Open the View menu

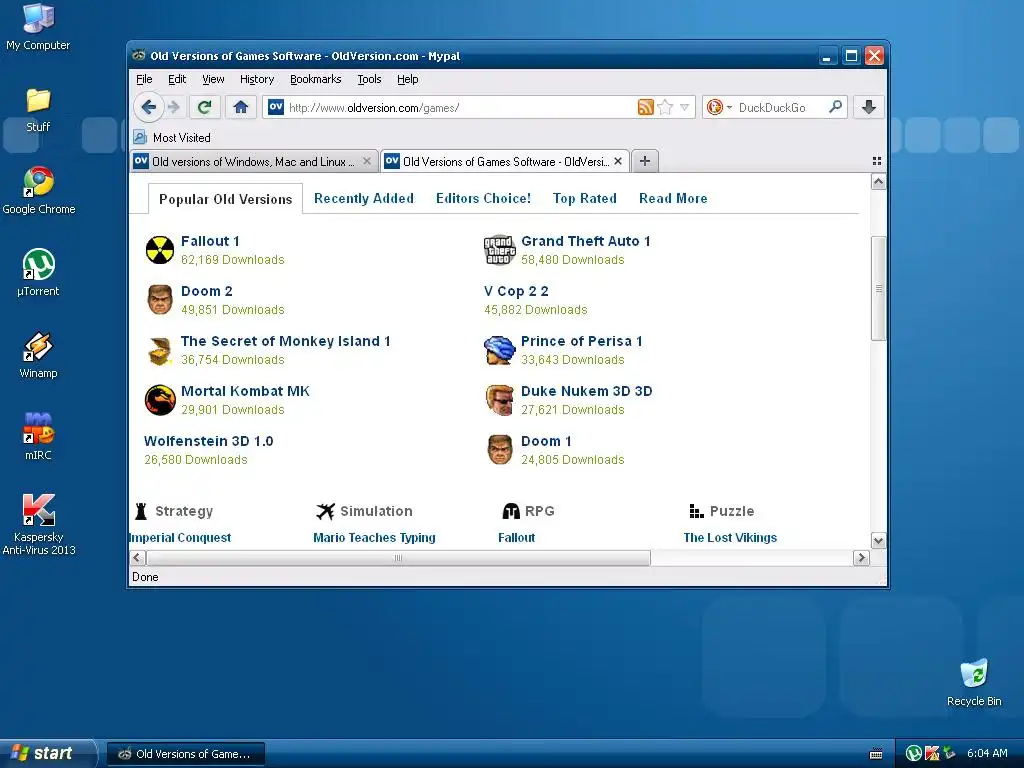pos(213,79)
